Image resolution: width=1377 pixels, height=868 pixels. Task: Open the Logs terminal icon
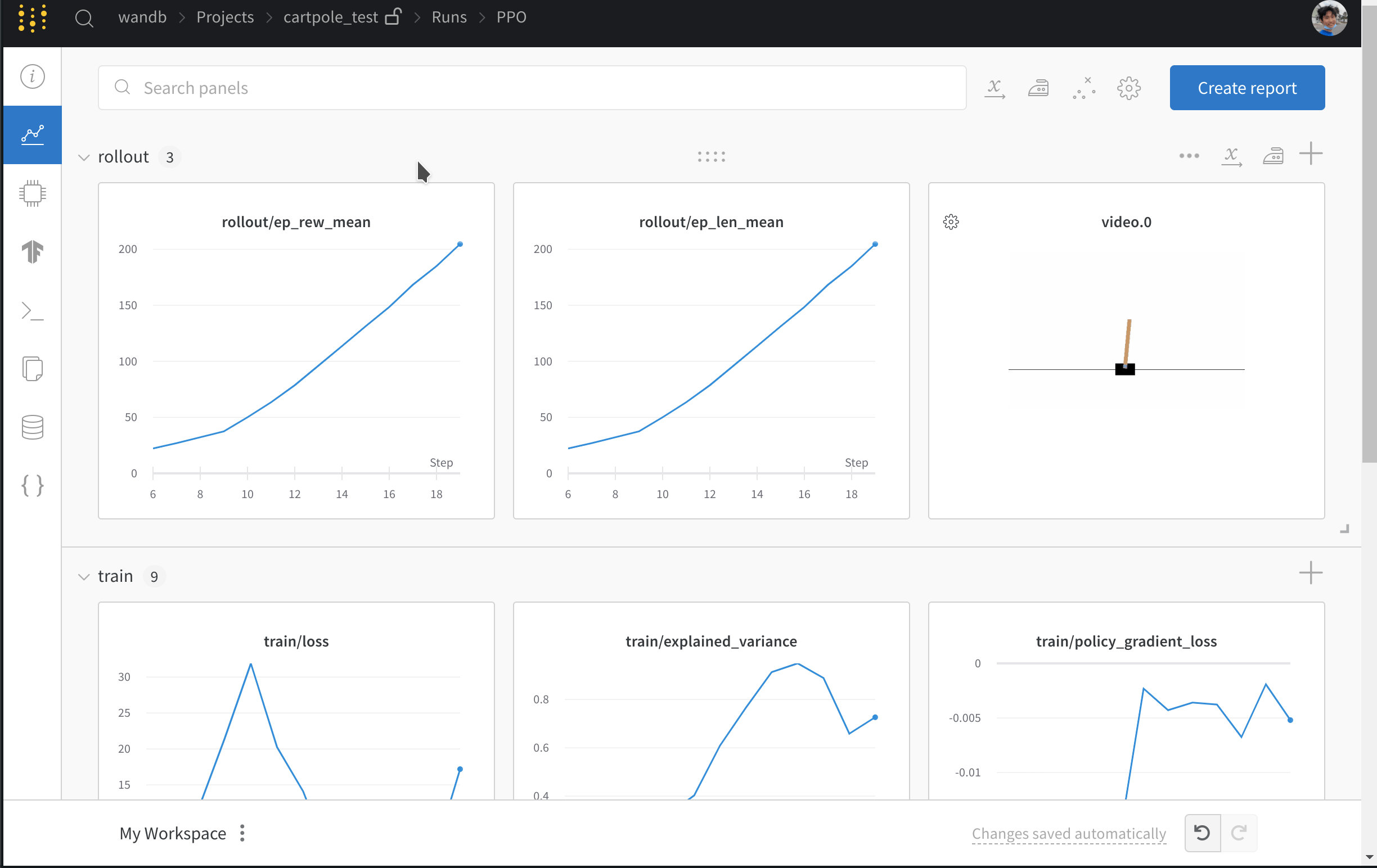(x=33, y=311)
